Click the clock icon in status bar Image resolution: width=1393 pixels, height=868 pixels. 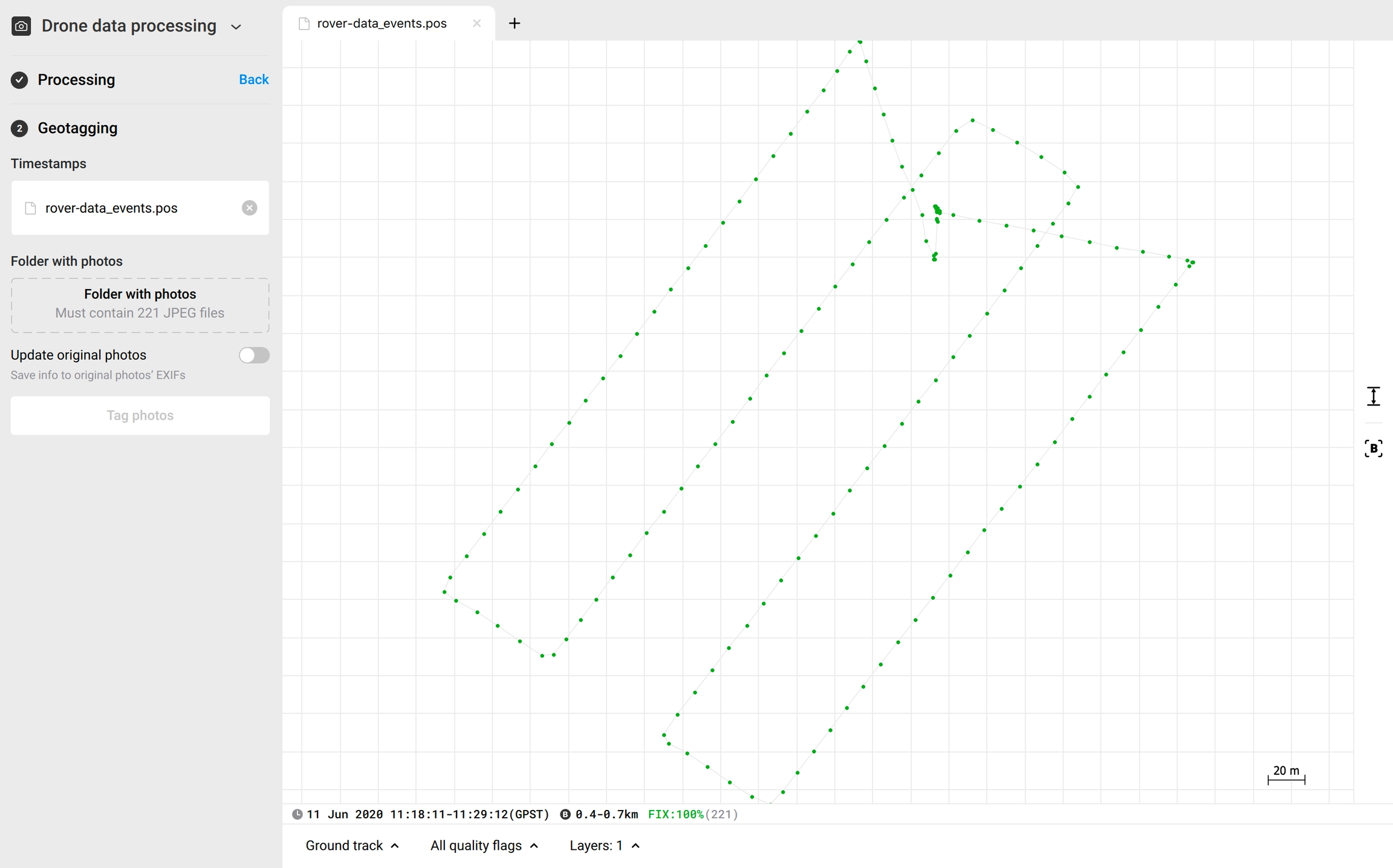click(x=297, y=814)
